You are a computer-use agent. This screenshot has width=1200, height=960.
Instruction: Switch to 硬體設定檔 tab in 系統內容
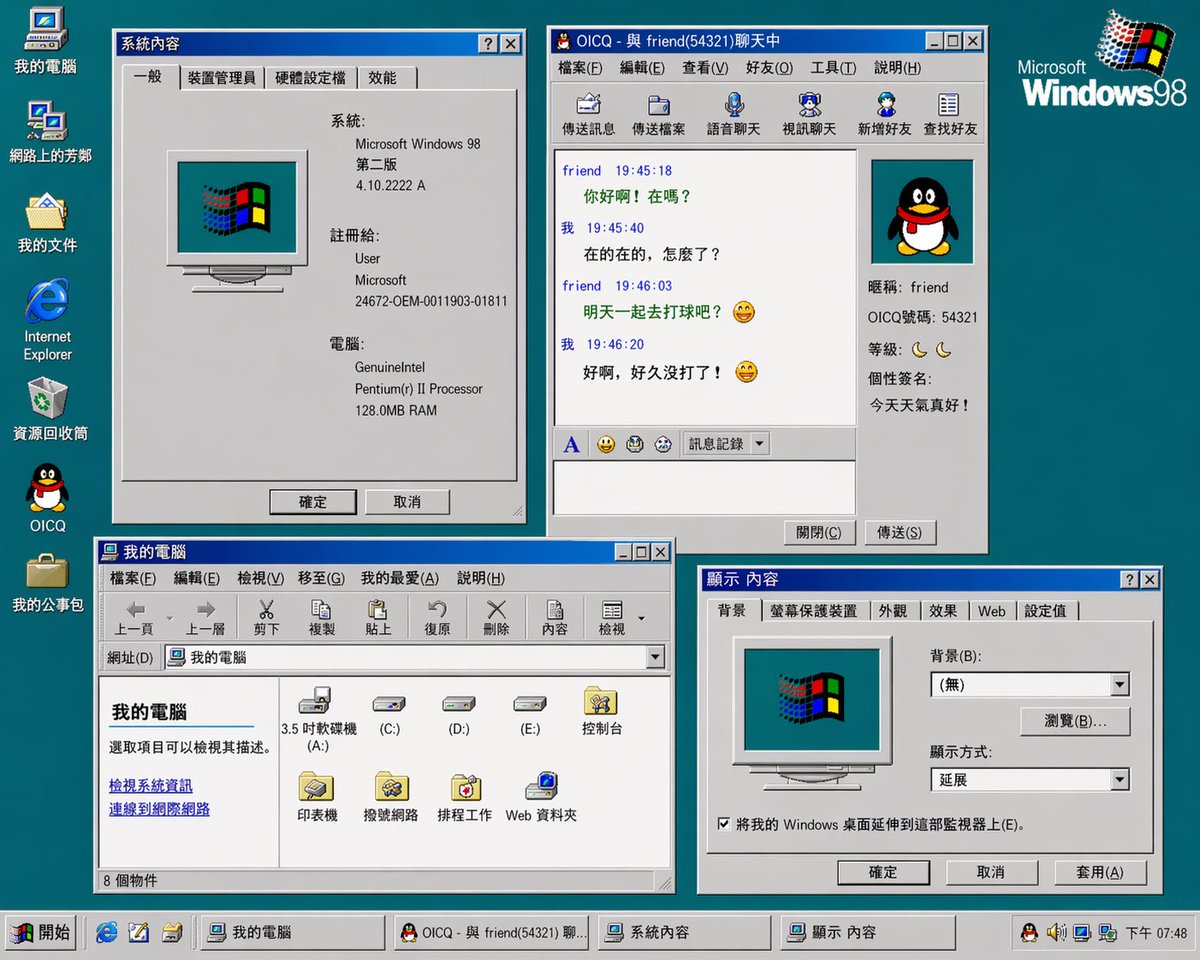310,78
